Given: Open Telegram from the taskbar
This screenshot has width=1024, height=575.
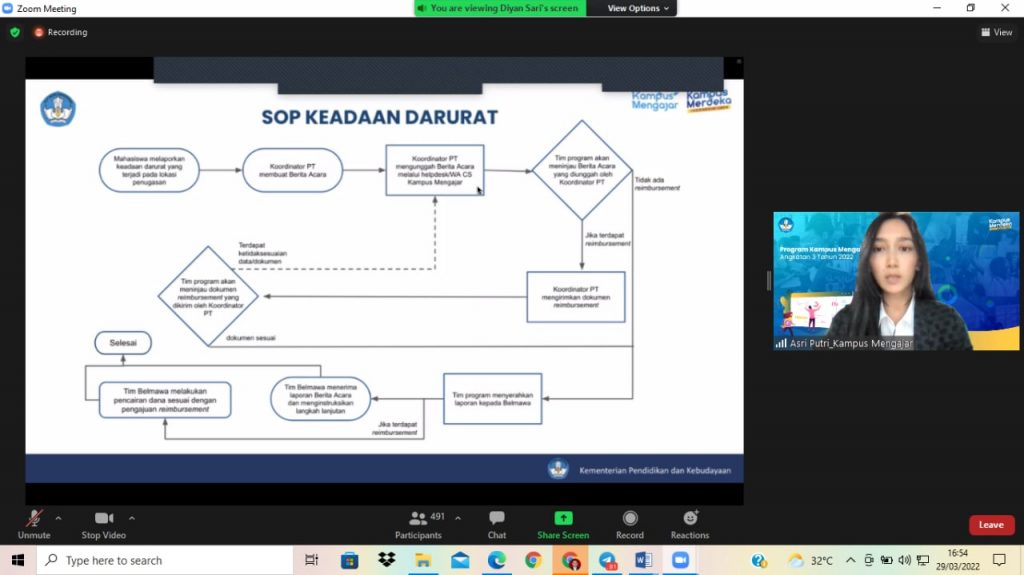Looking at the screenshot, I should [607, 560].
